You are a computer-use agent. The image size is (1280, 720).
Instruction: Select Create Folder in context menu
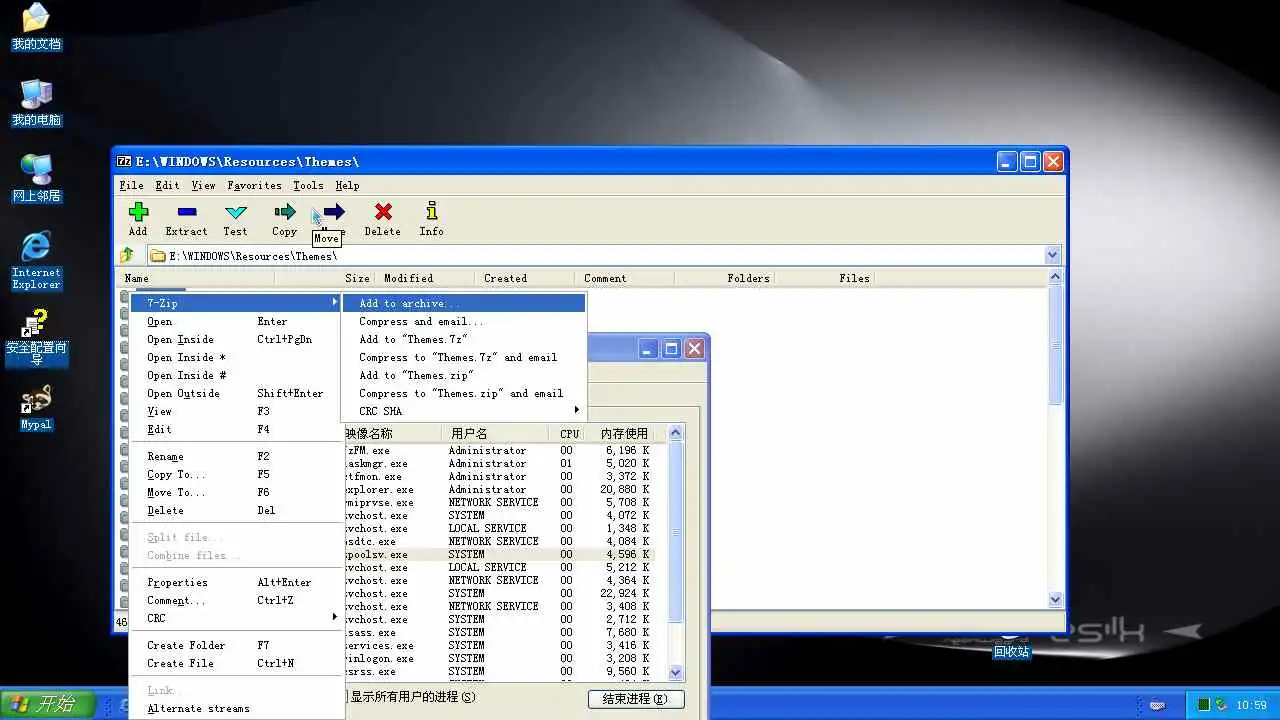tap(237, 645)
